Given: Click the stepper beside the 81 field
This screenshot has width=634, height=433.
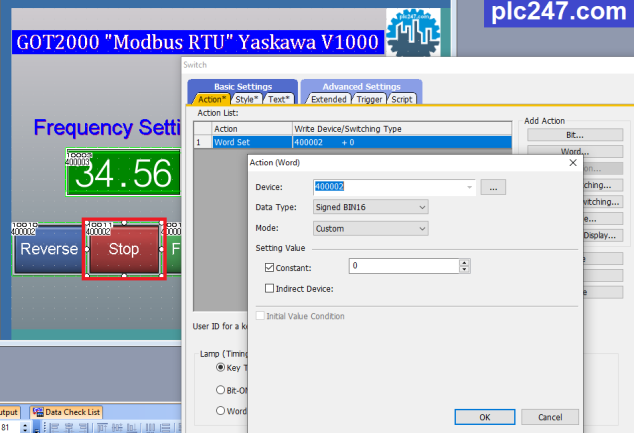Looking at the screenshot, I should [x=25, y=427].
